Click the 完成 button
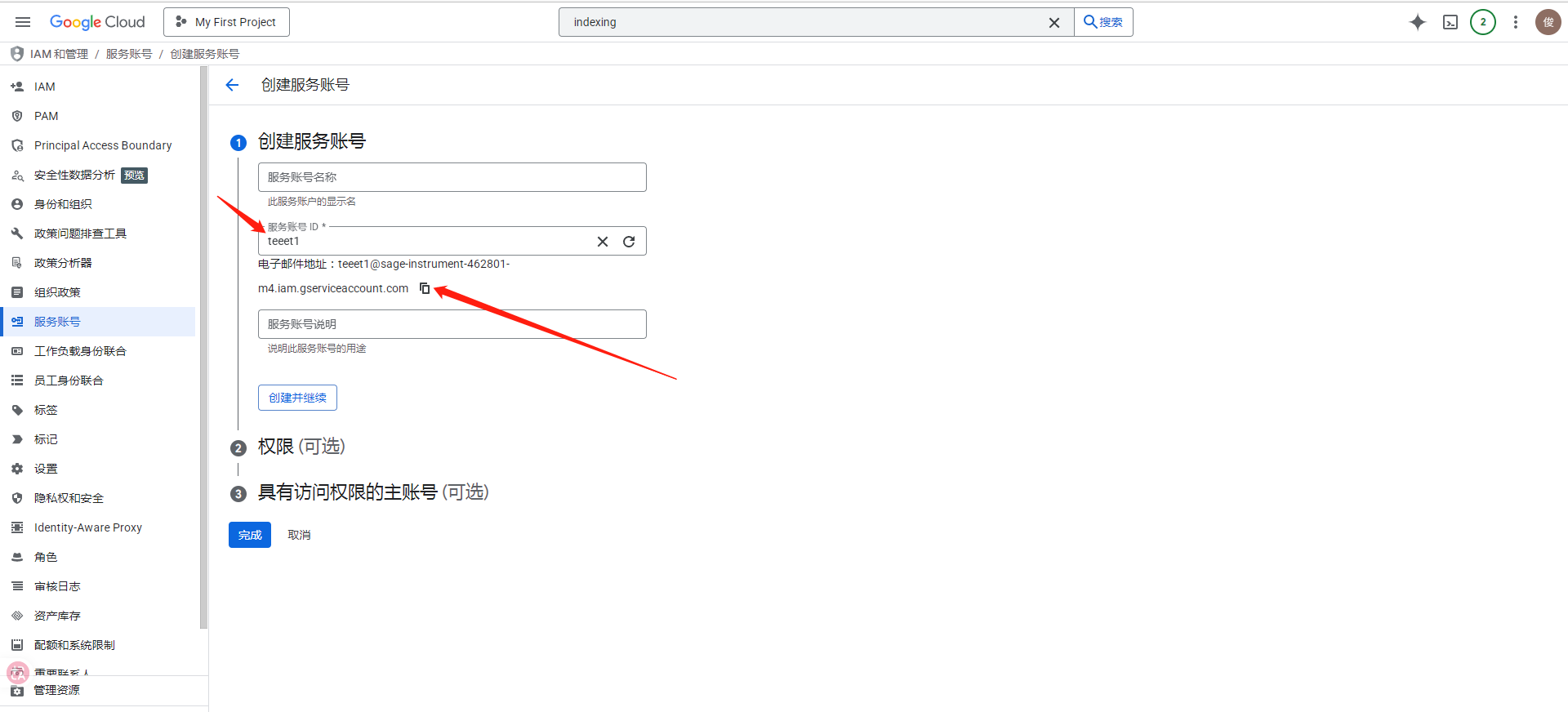 [250, 535]
